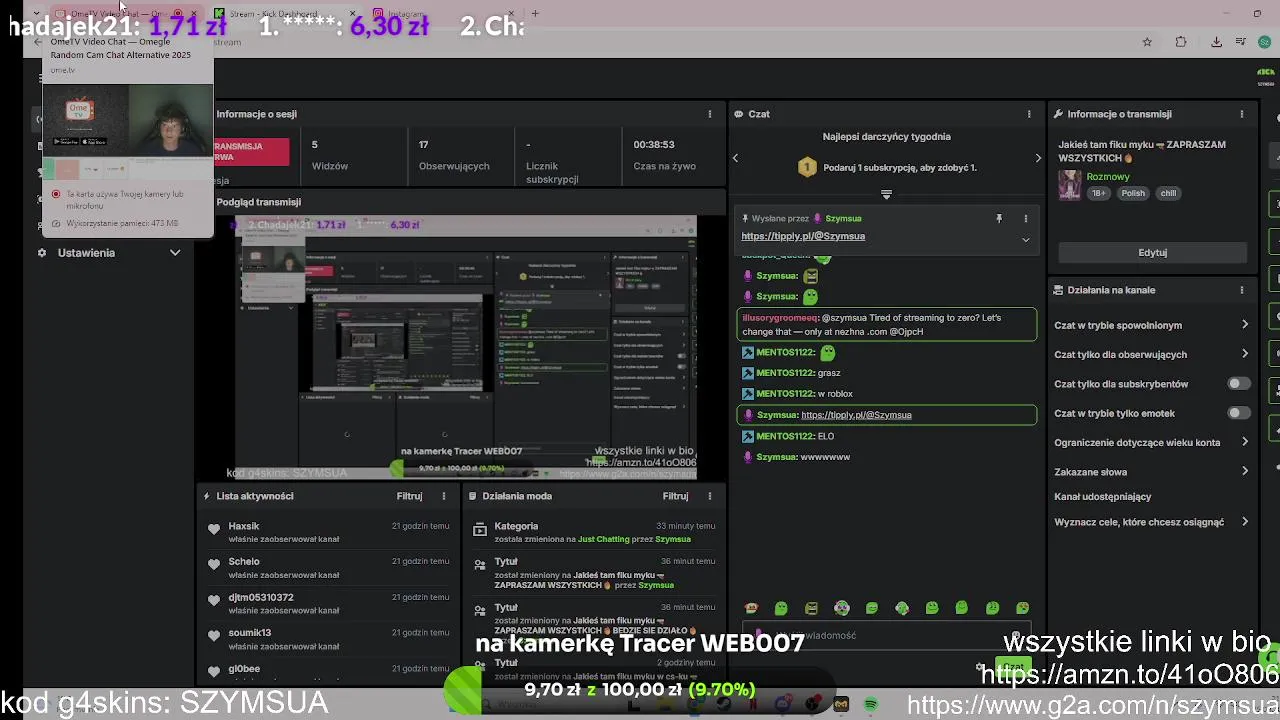1280x720 pixels.
Task: Click the Rozmowy category link
Action: pyautogui.click(x=1108, y=177)
